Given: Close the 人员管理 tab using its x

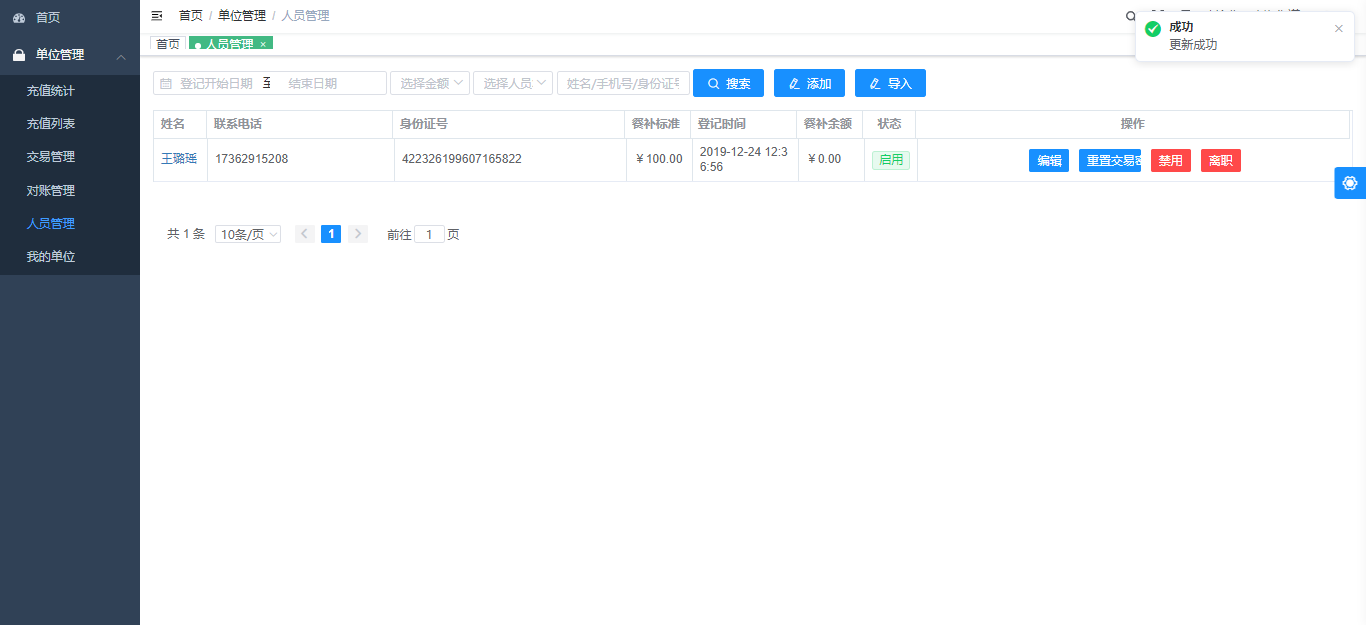Looking at the screenshot, I should 263,44.
